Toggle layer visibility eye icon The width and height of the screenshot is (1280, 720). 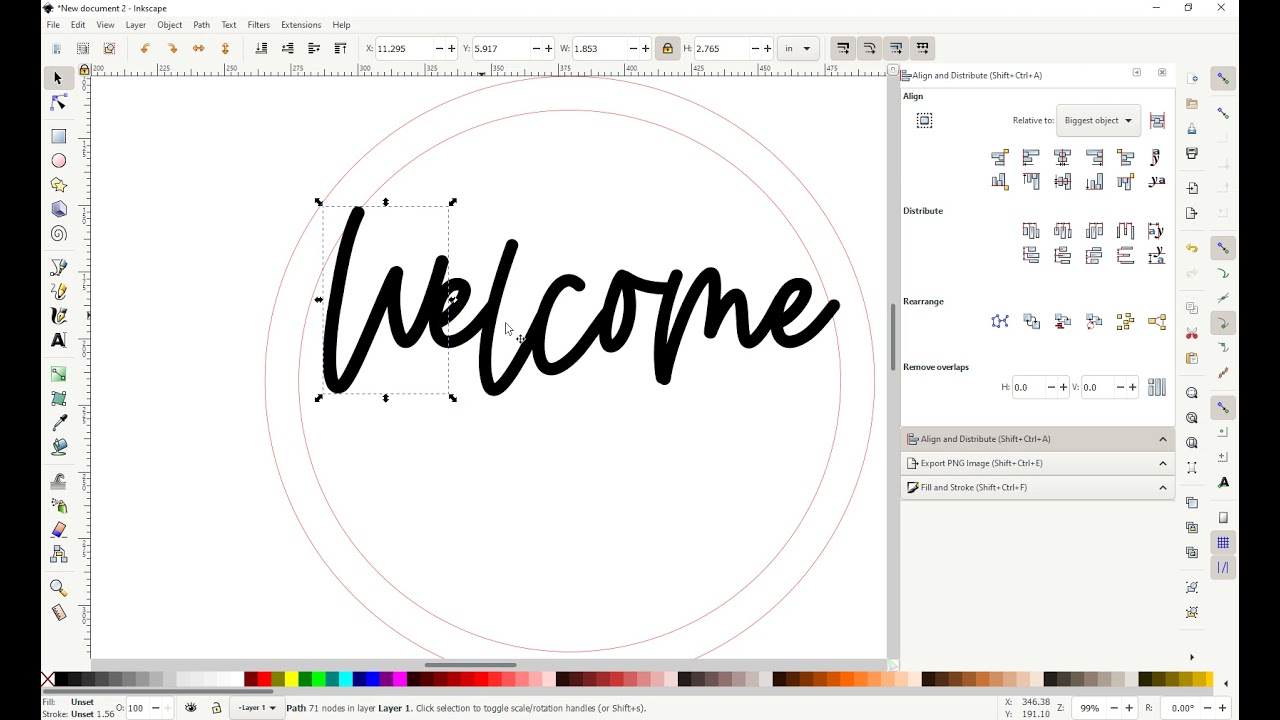tap(191, 708)
